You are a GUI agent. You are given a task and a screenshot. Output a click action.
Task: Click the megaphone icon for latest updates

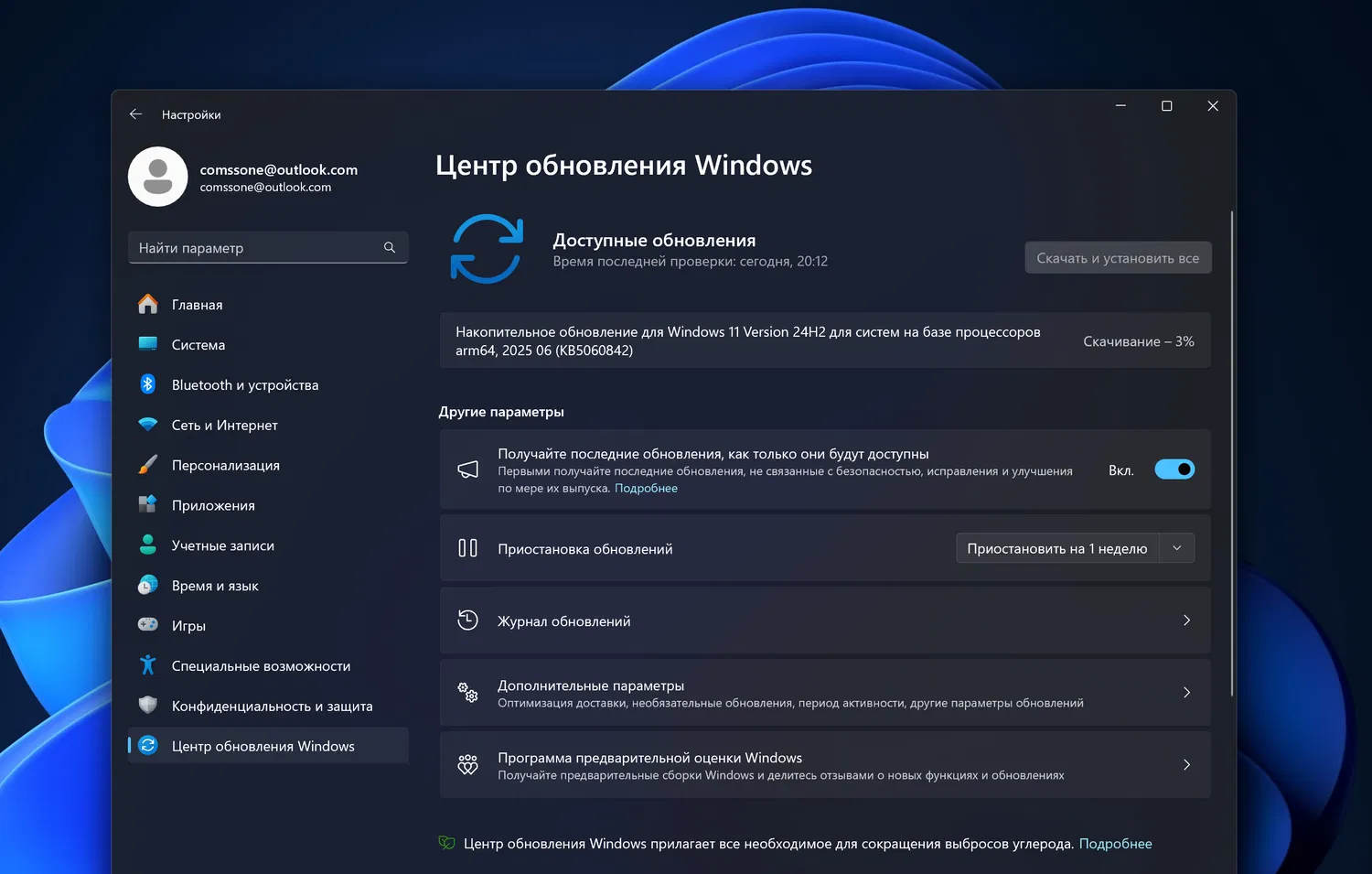(468, 469)
